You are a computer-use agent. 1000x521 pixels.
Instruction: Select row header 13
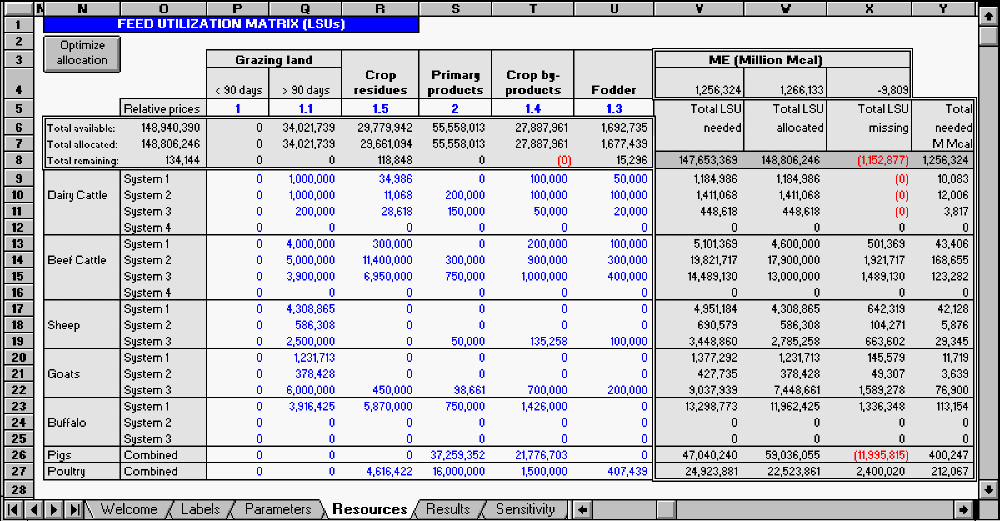coord(19,243)
